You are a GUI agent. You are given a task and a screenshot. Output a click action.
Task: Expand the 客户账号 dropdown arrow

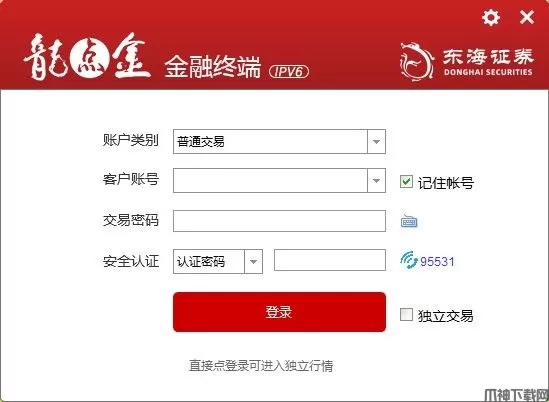[376, 180]
